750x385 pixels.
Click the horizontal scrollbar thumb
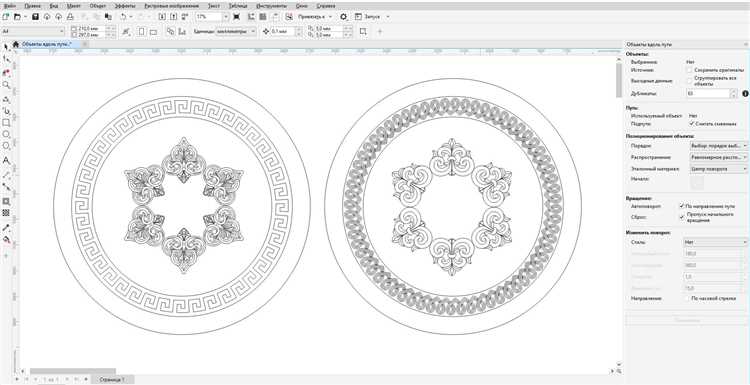[x=73, y=371]
